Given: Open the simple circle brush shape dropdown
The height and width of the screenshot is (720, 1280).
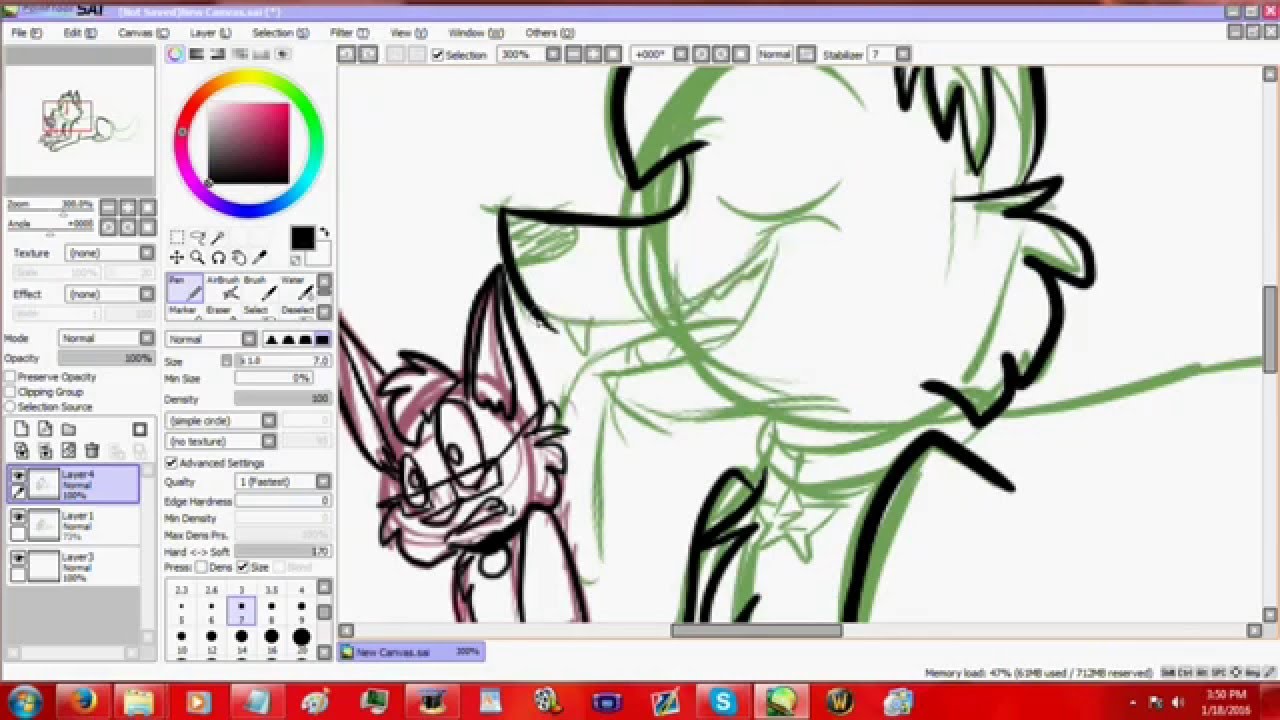Looking at the screenshot, I should pos(221,421).
